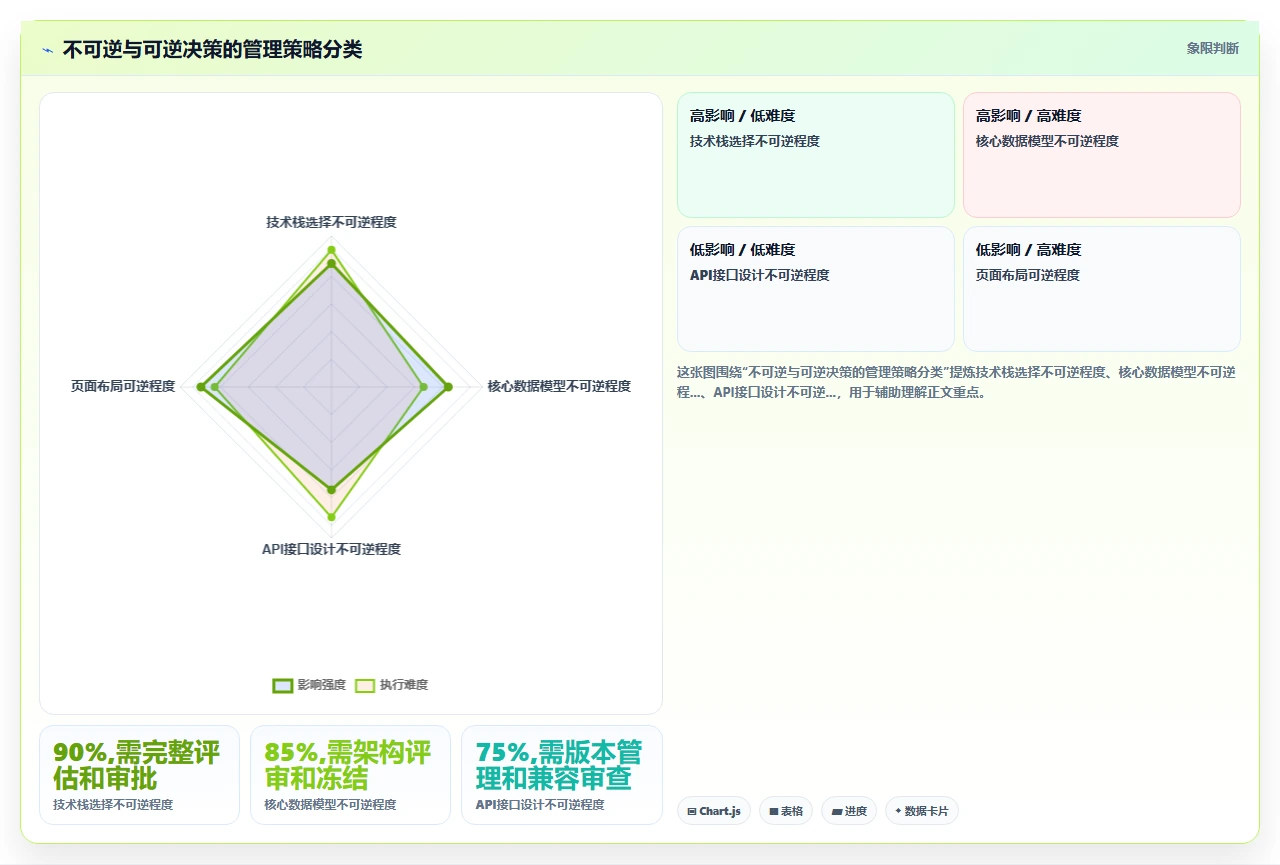Click the summary paragraph starting with 这张图围绕
Screen dimensions: 1280x865
tap(958, 382)
